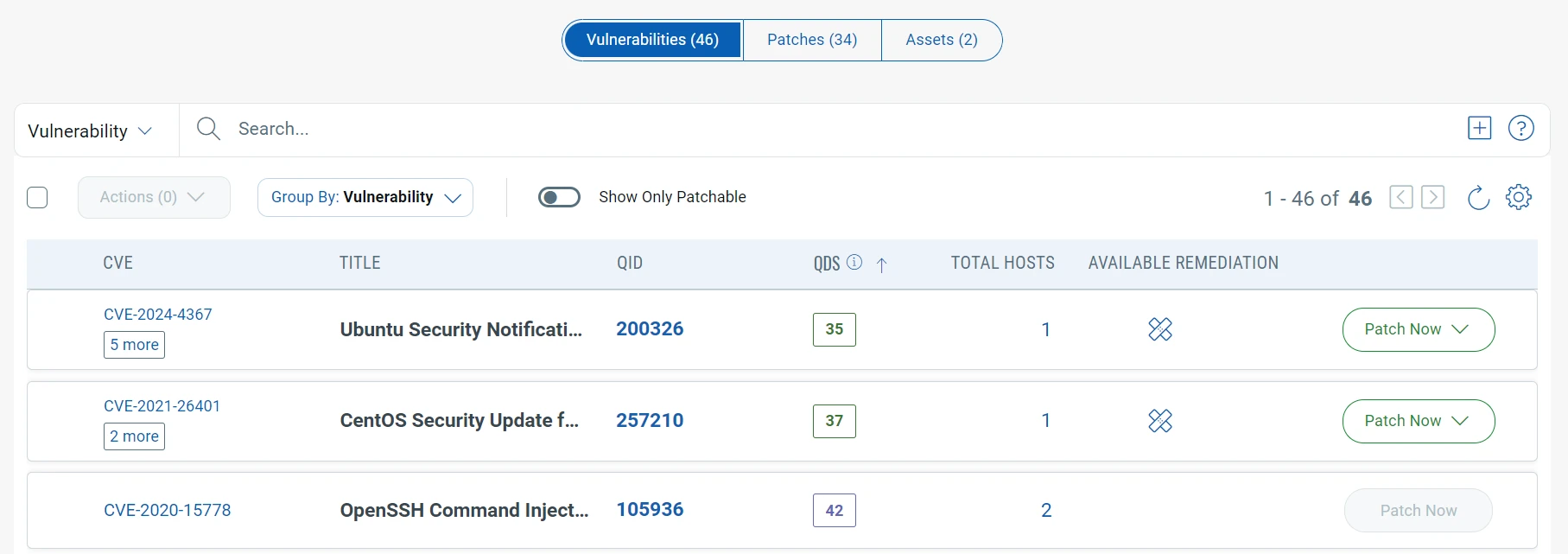The height and width of the screenshot is (554, 1568).
Task: Switch to Assets (2) tab
Action: tap(942, 40)
